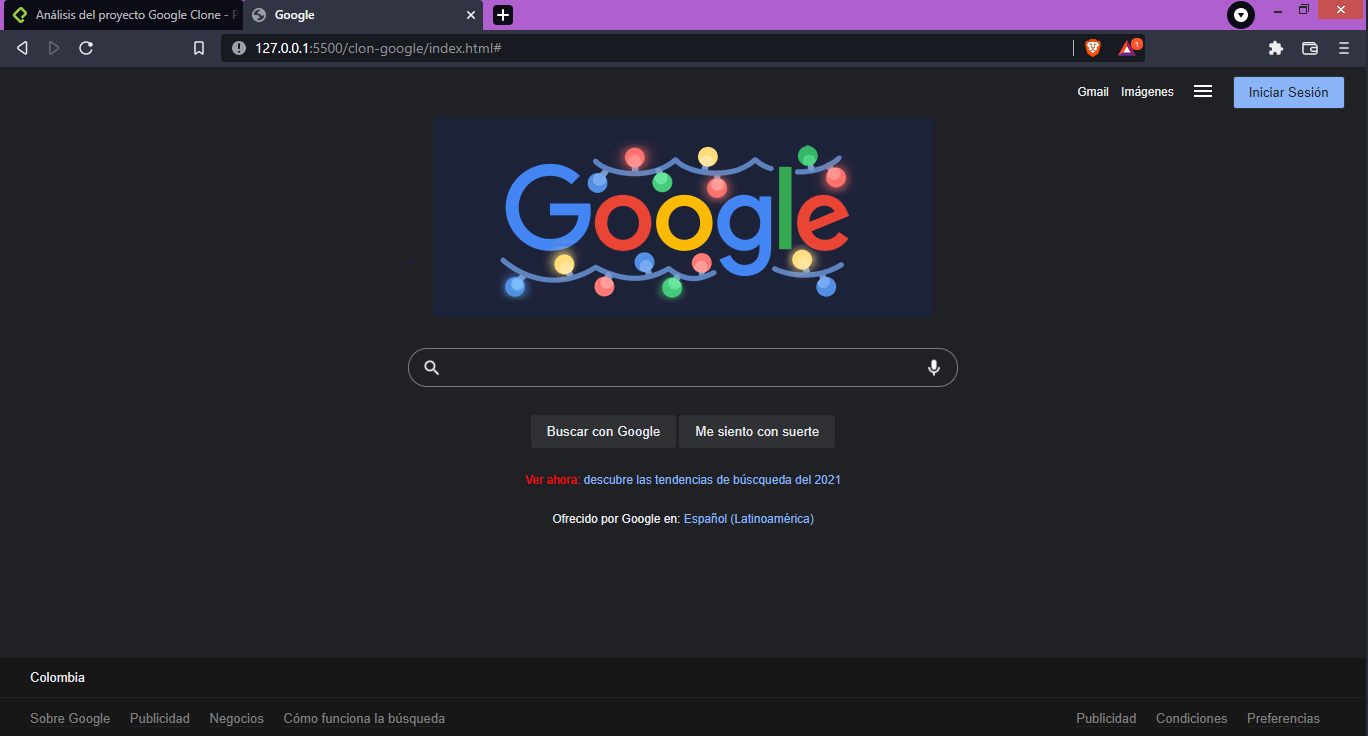Open Brave Rewards triangle icon
1368x736 pixels.
(x=1127, y=47)
